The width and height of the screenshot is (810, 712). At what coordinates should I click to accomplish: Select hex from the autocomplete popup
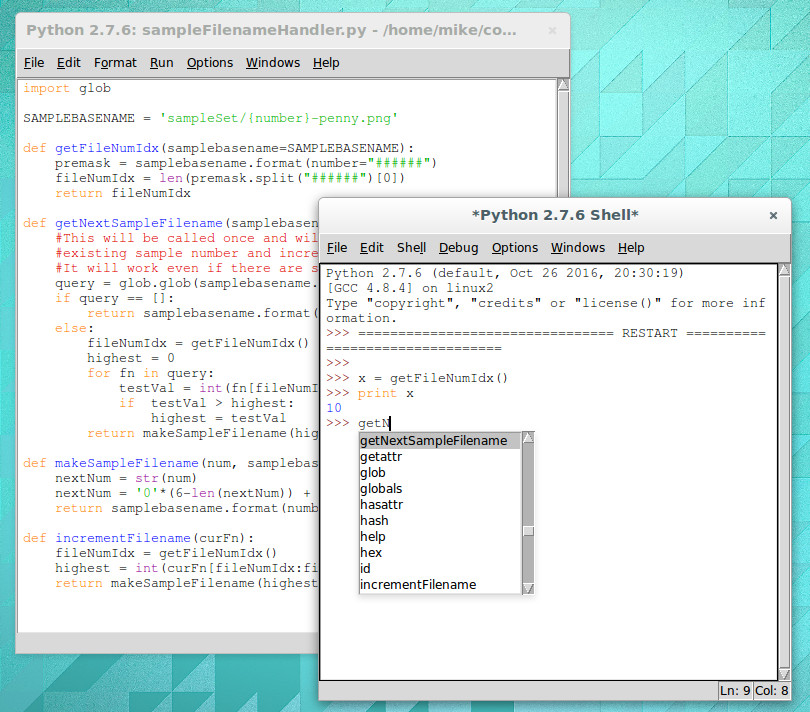(x=369, y=552)
